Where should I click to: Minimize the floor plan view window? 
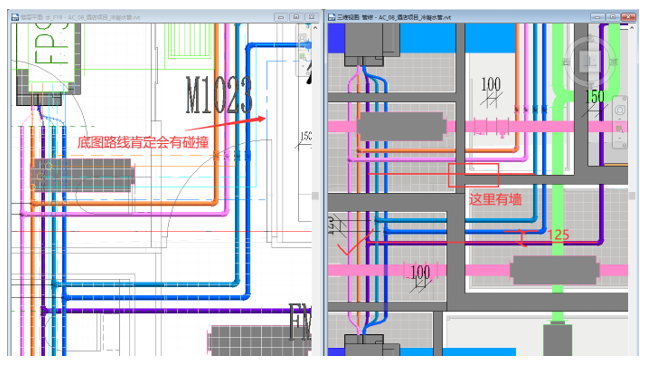[x=281, y=17]
